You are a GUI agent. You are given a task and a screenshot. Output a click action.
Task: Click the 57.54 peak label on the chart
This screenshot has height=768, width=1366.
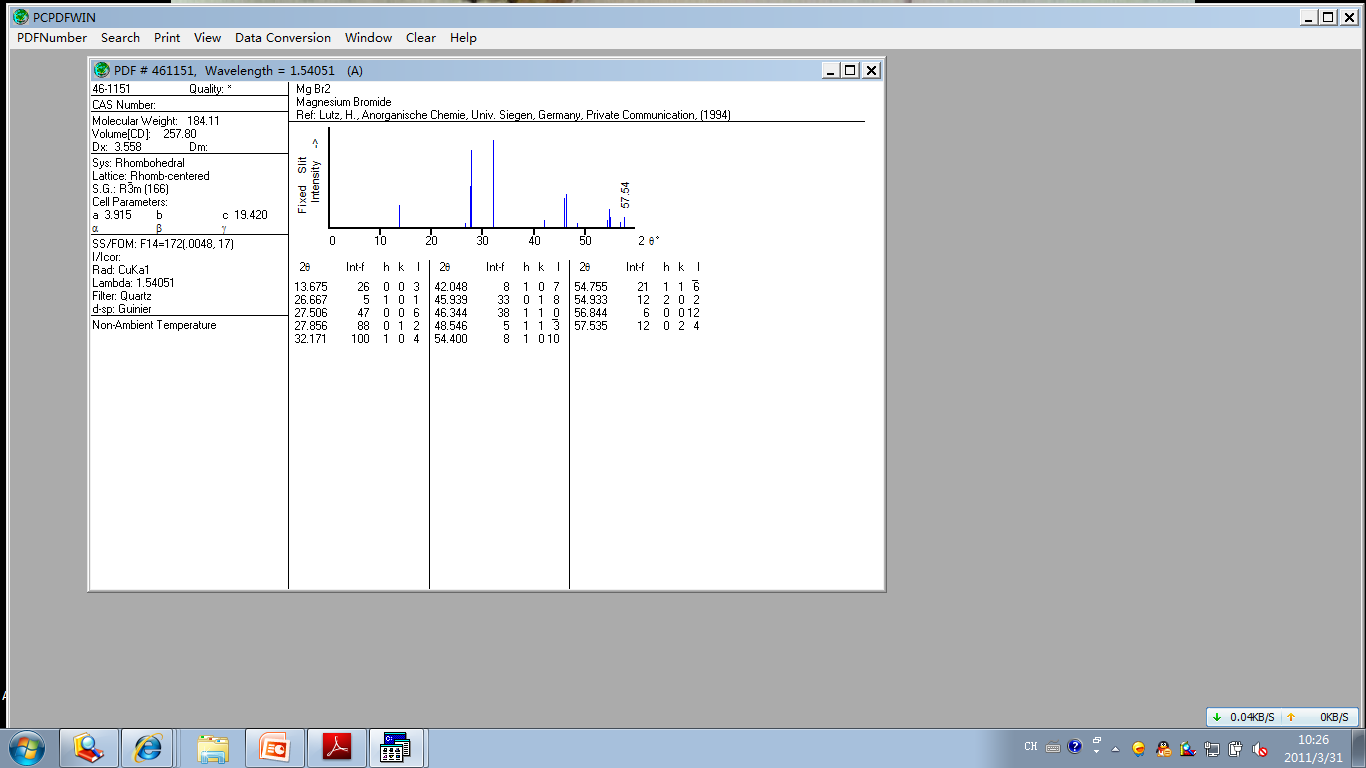pyautogui.click(x=625, y=195)
